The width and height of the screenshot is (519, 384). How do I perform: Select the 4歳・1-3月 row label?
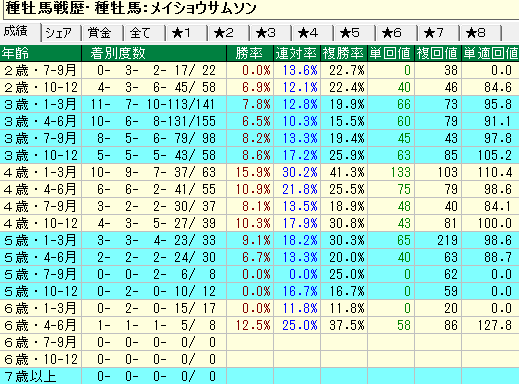(41, 172)
